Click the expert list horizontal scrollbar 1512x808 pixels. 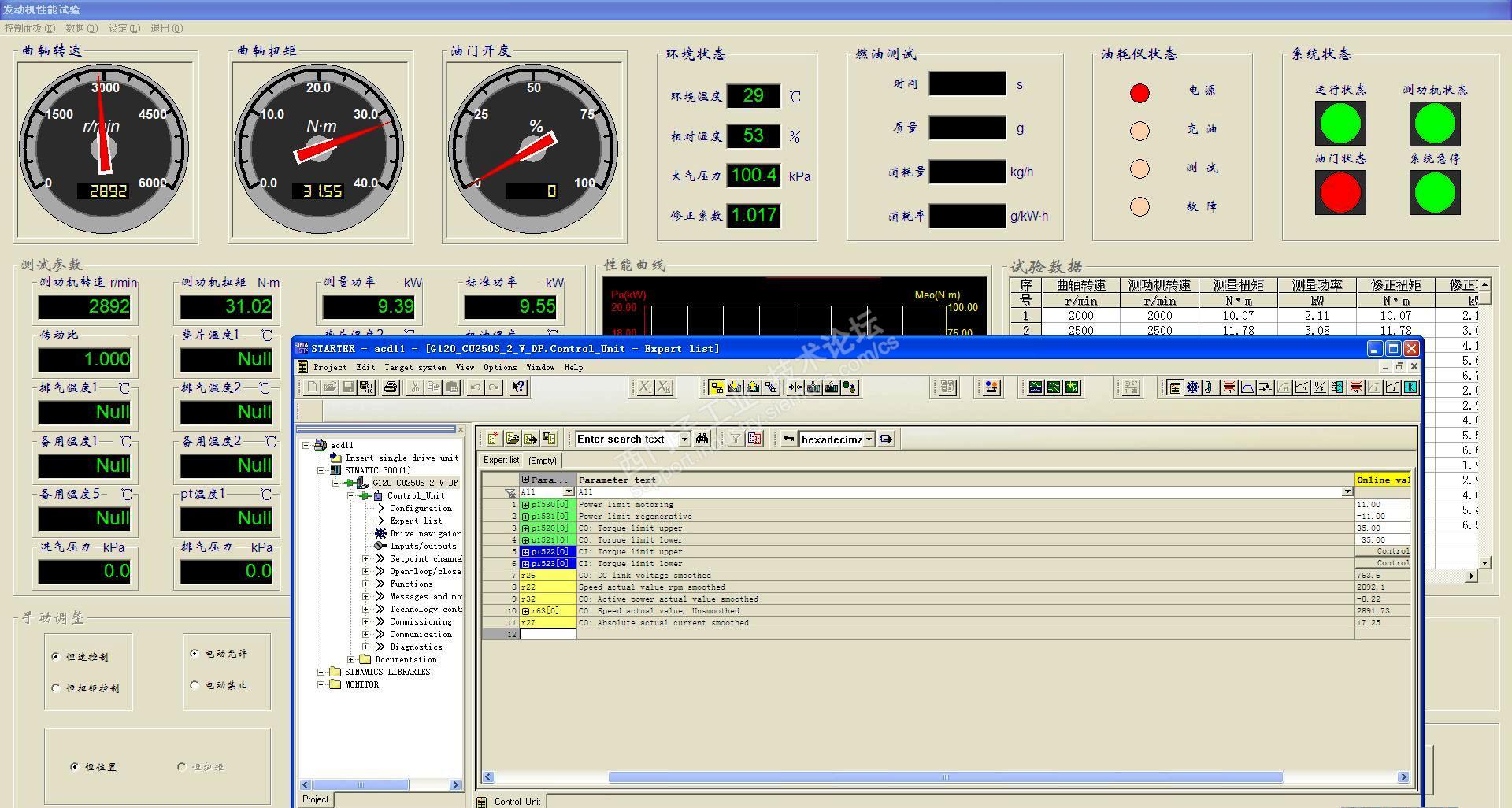945,777
